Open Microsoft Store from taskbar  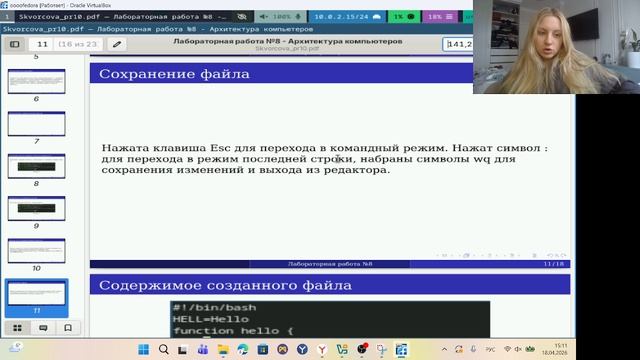pos(262,349)
